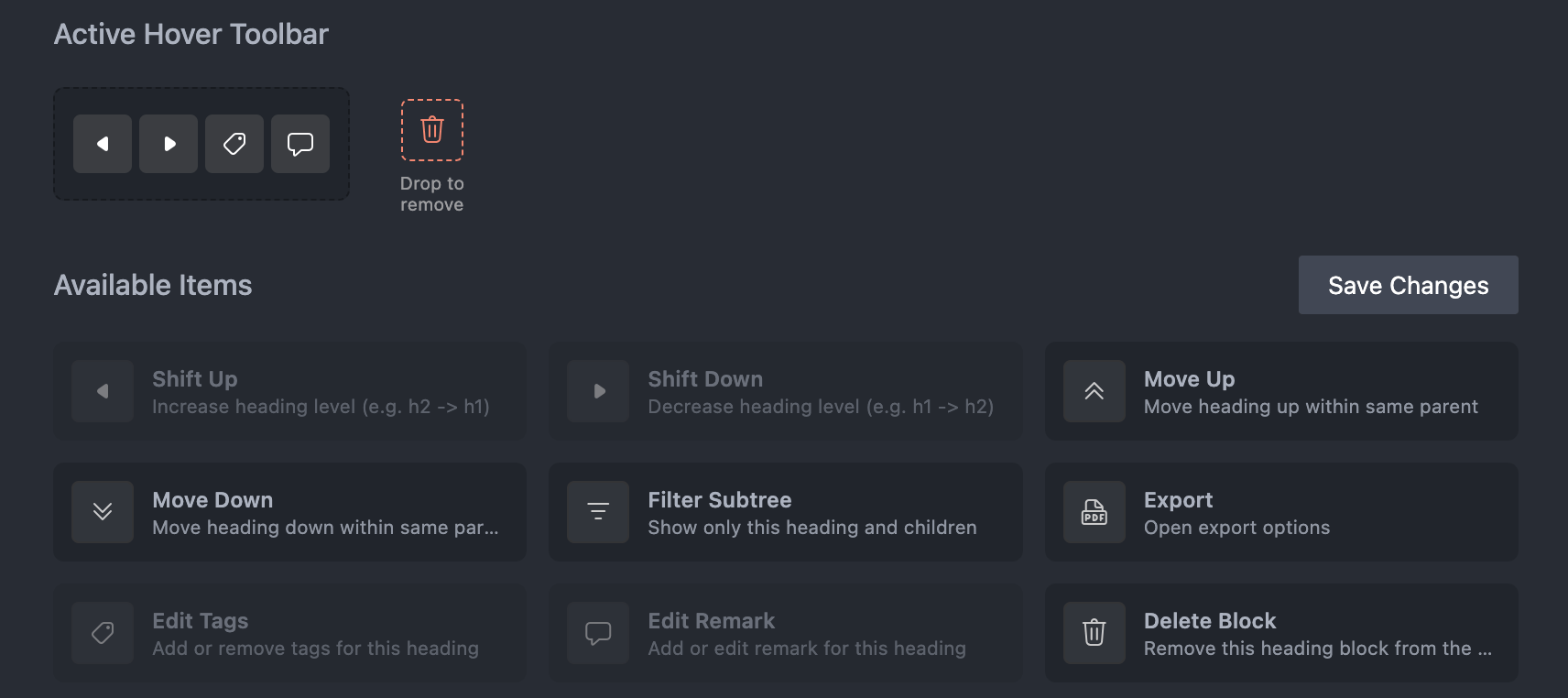Click the Shift Down arrow in active toolbar

pyautogui.click(x=169, y=144)
